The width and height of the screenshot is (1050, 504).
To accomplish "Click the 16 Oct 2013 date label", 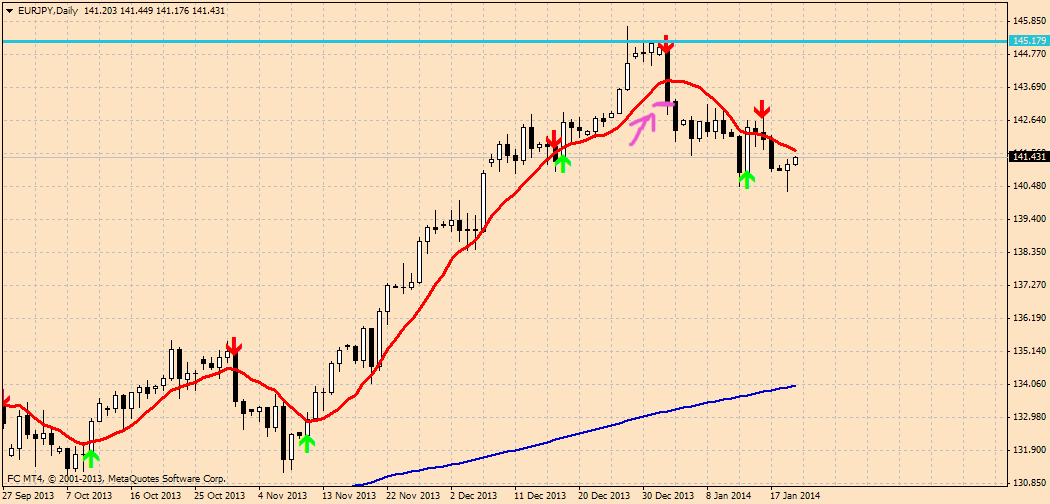I will tap(155, 496).
